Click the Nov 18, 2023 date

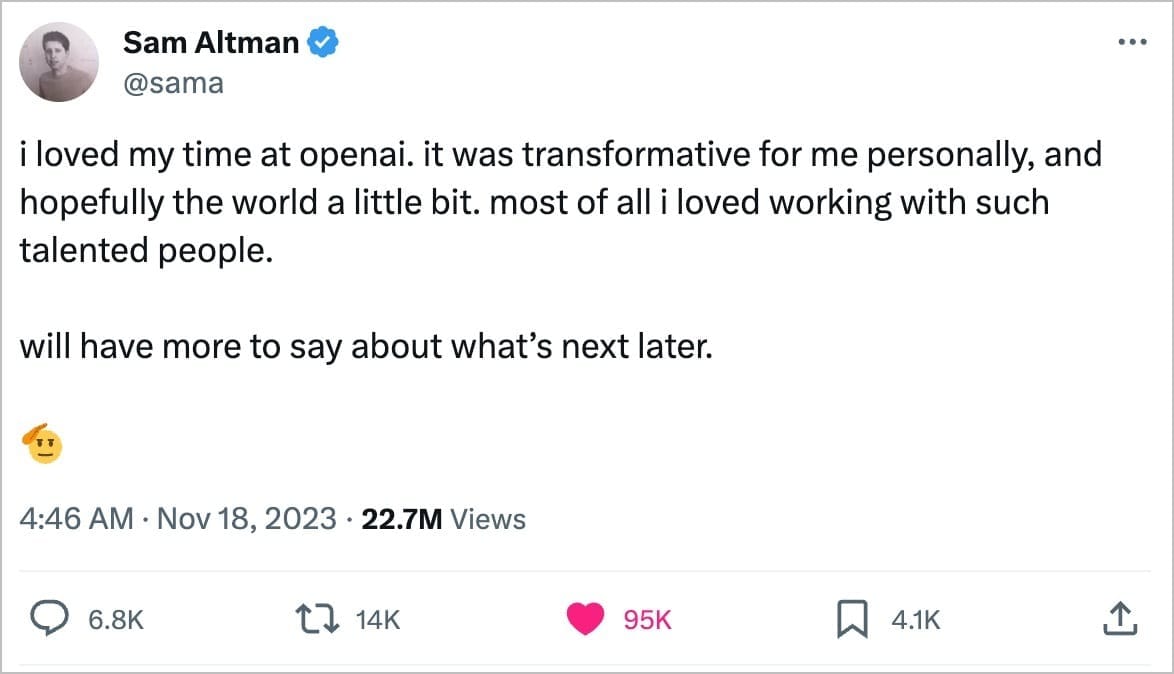pyautogui.click(x=246, y=519)
